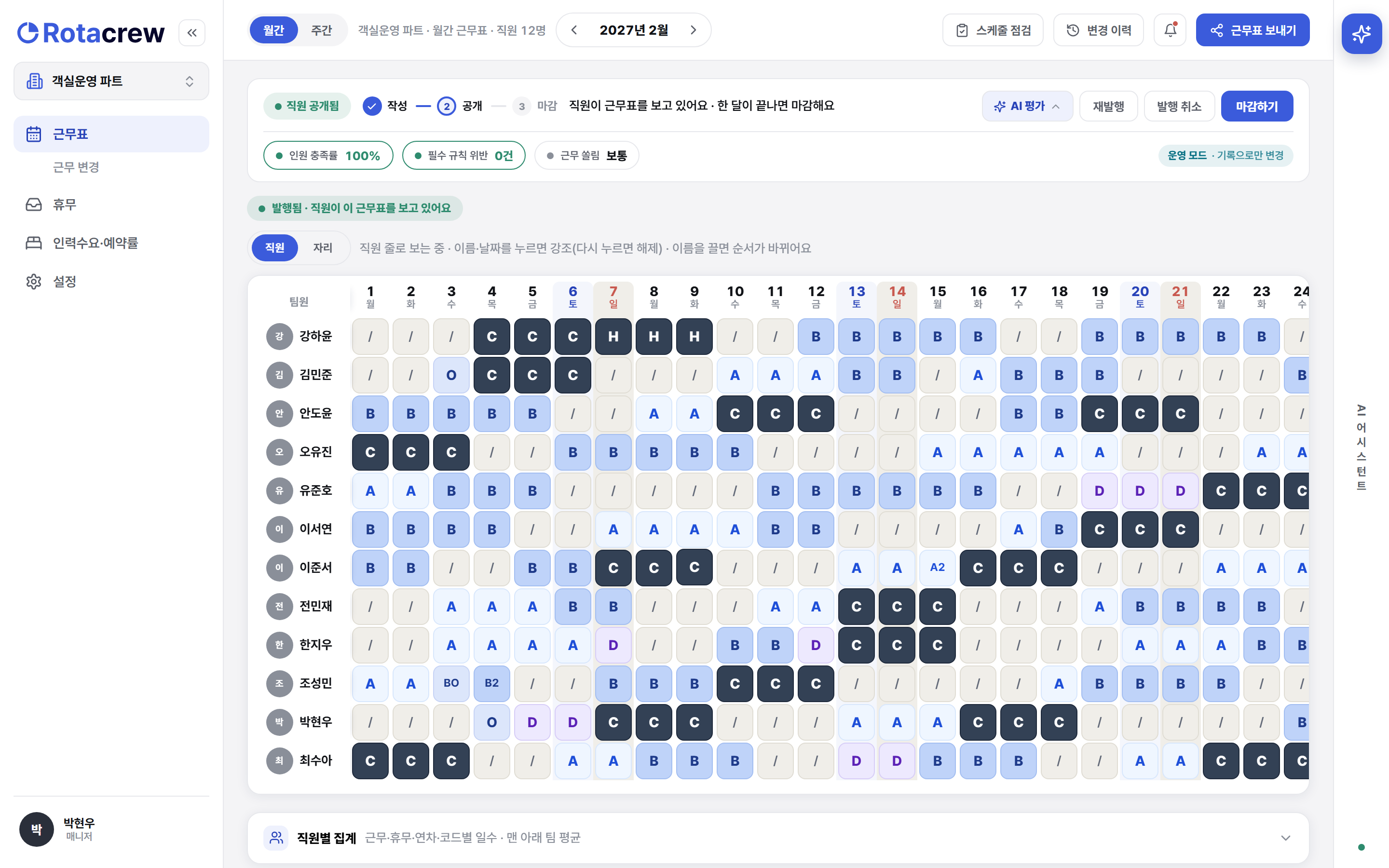Click the 재발행 button
Image resolution: width=1389 pixels, height=868 pixels.
point(1108,106)
